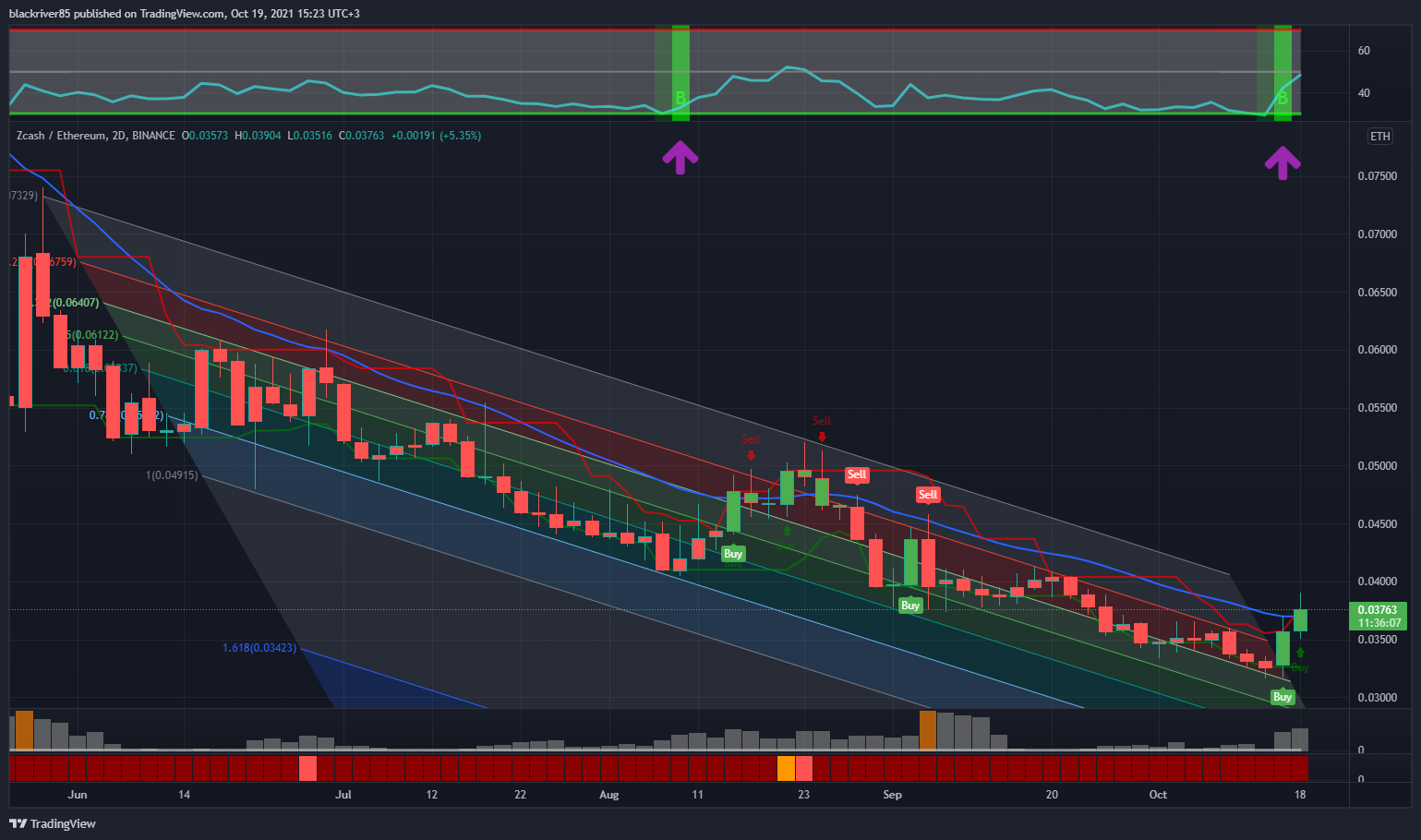Select the low value L0.03516
Viewport: 1421px width, 840px height.
click(x=308, y=136)
